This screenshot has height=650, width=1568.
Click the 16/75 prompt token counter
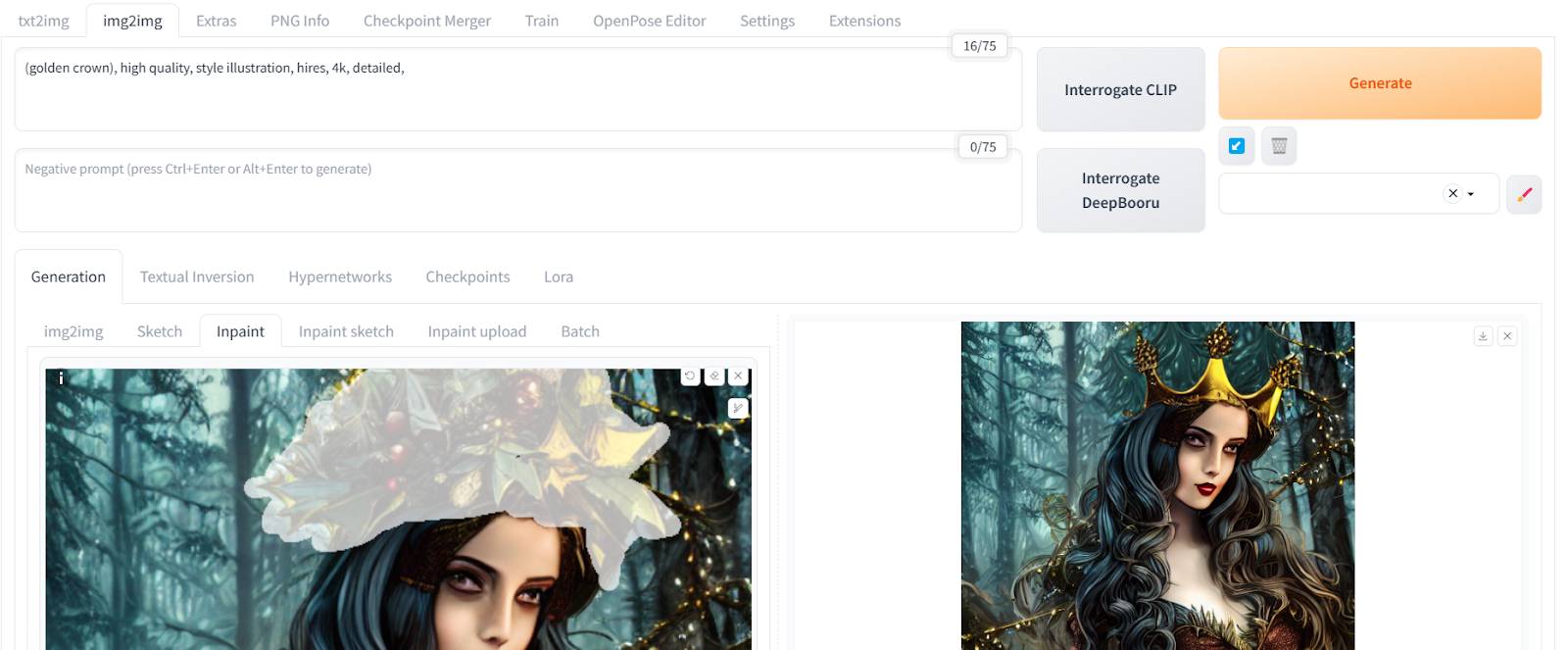[979, 46]
